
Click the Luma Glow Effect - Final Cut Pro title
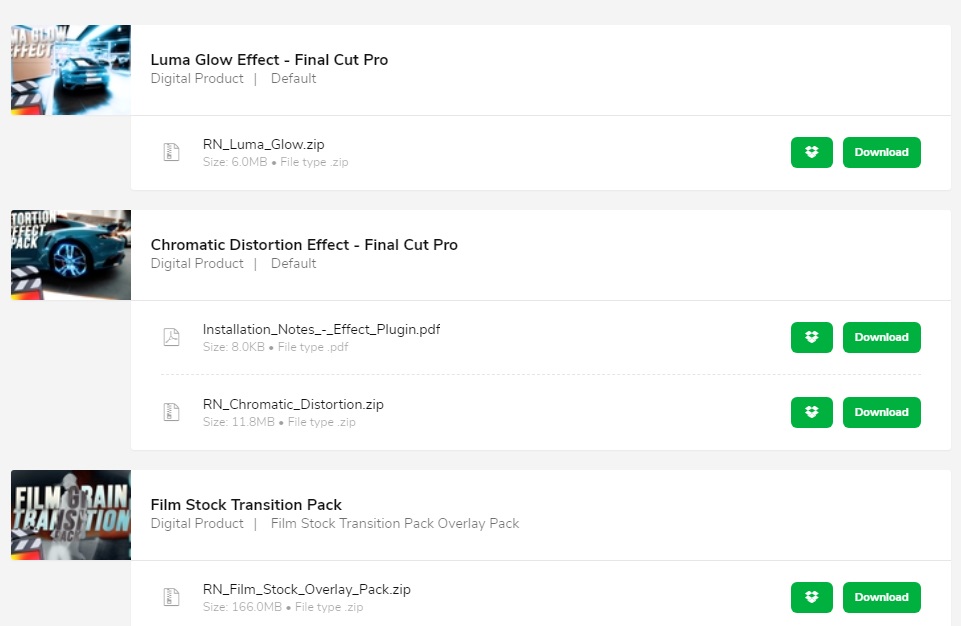click(269, 60)
